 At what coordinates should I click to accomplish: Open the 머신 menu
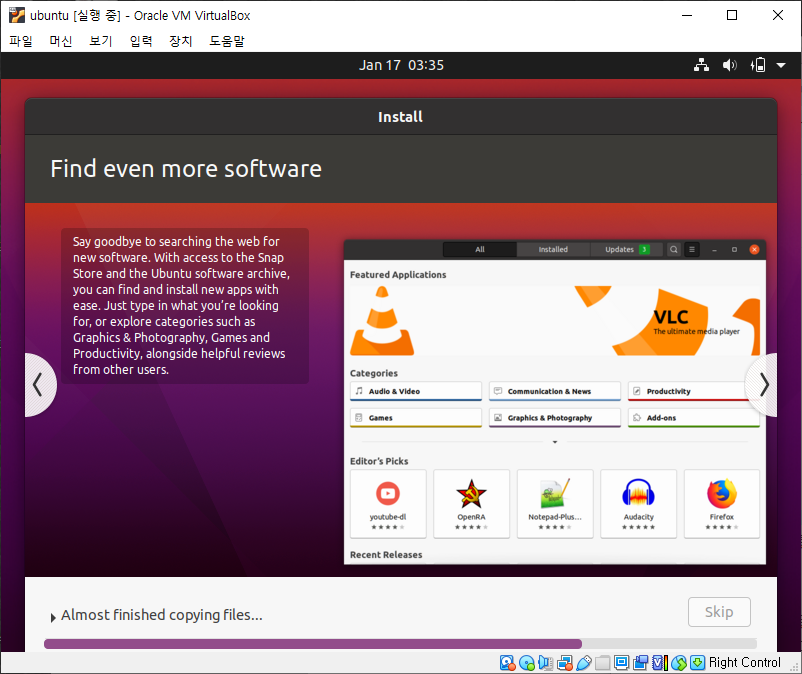tap(61, 40)
